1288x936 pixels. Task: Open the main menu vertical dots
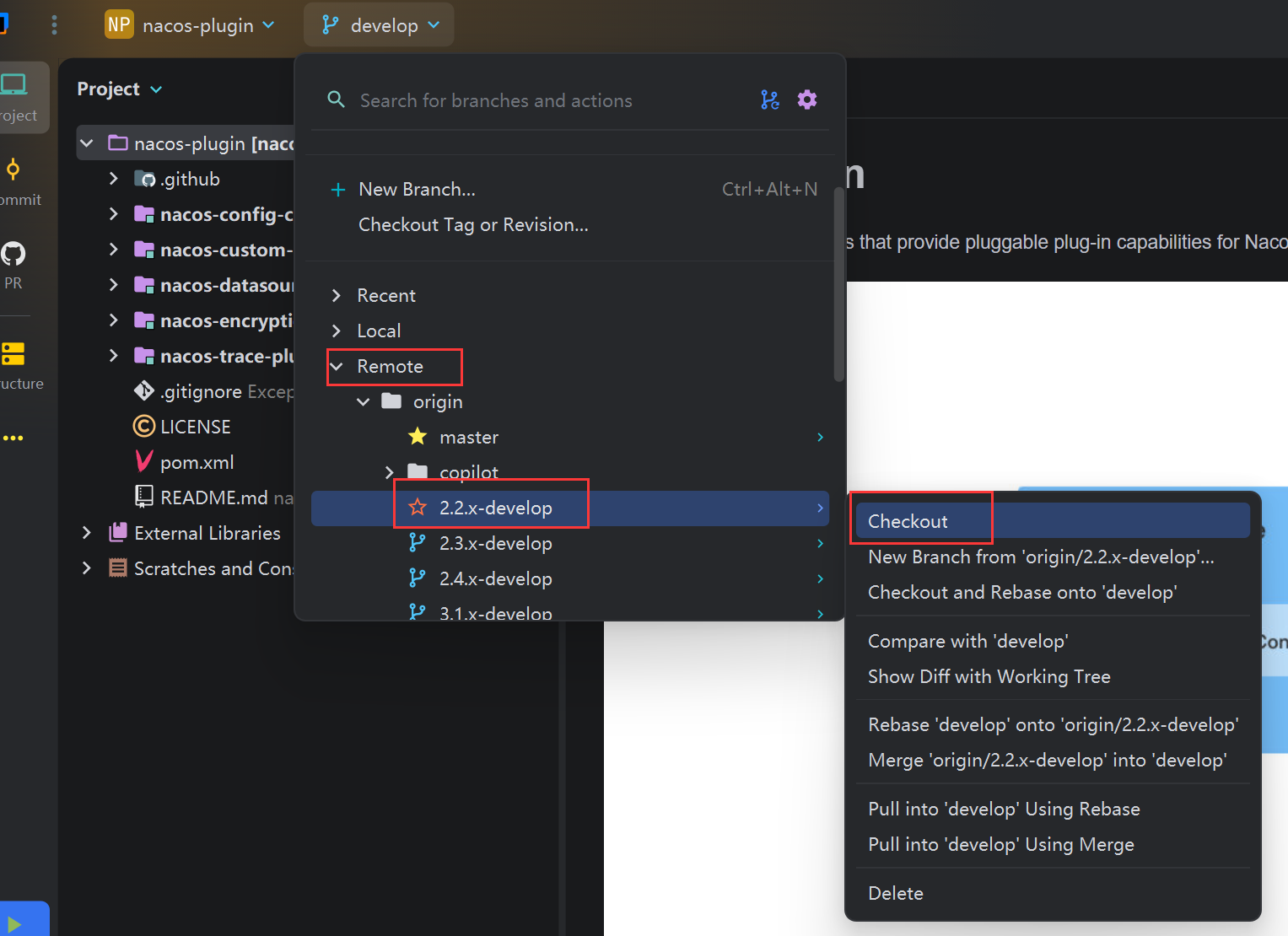tap(54, 25)
